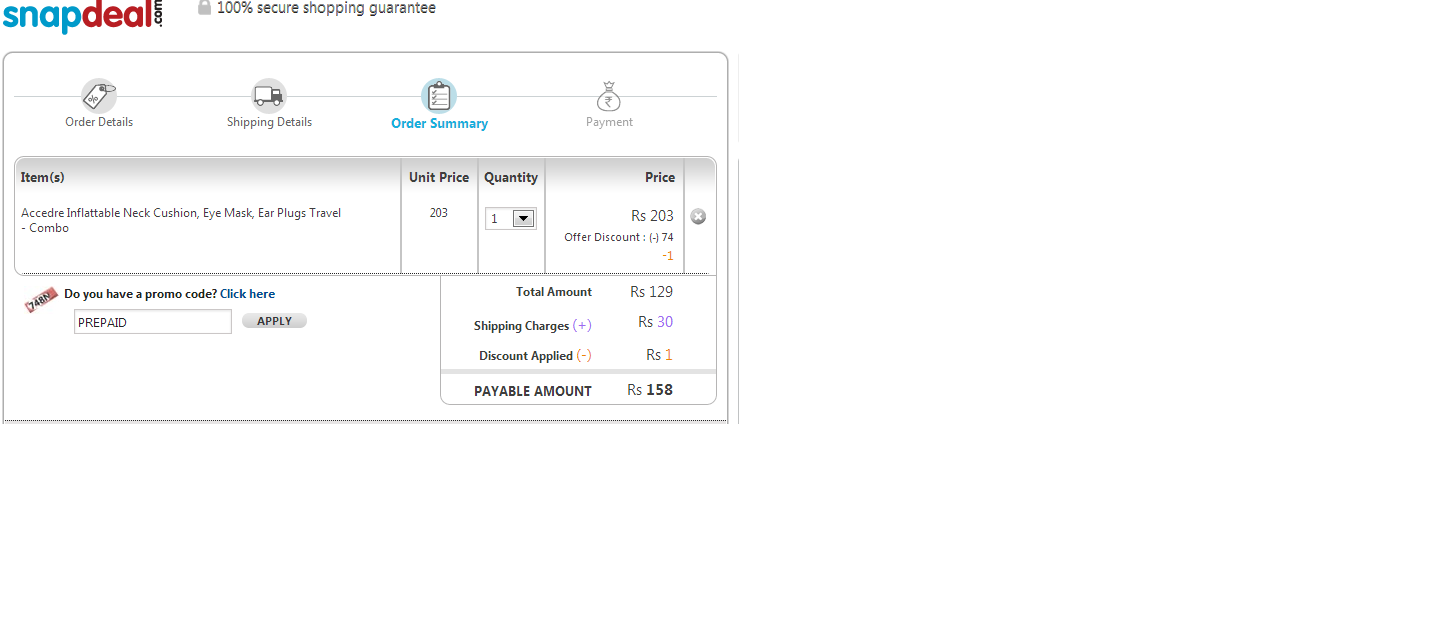
Task: Click the 'Quantity' column header
Action: [x=511, y=177]
